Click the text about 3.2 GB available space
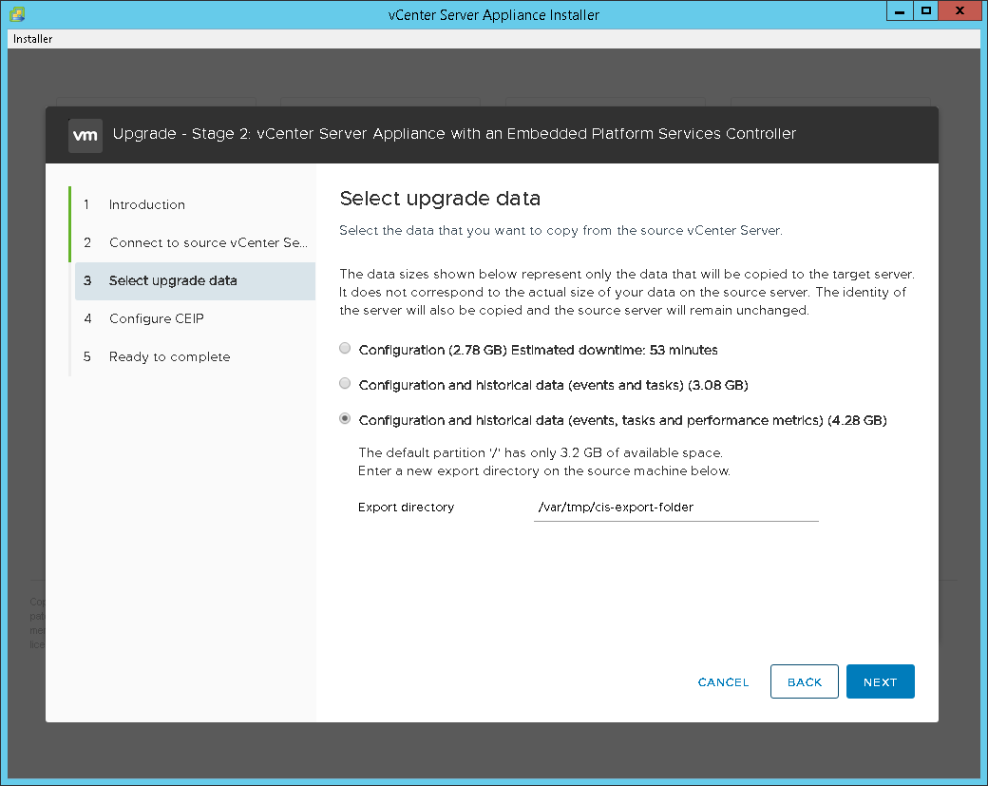The image size is (988, 786). (540, 453)
